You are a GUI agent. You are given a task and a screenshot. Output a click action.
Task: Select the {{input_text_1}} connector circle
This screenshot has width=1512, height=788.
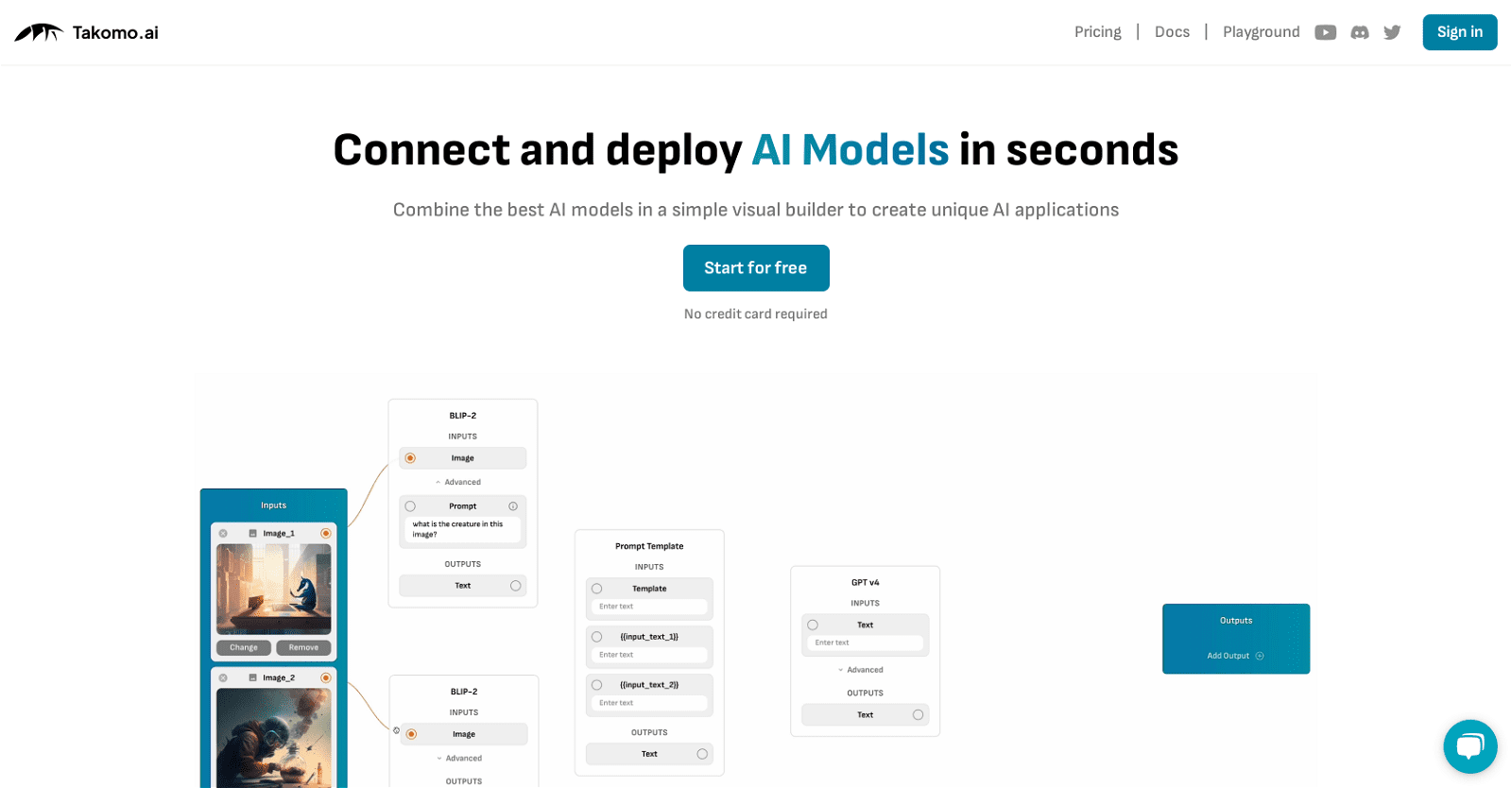tap(597, 637)
